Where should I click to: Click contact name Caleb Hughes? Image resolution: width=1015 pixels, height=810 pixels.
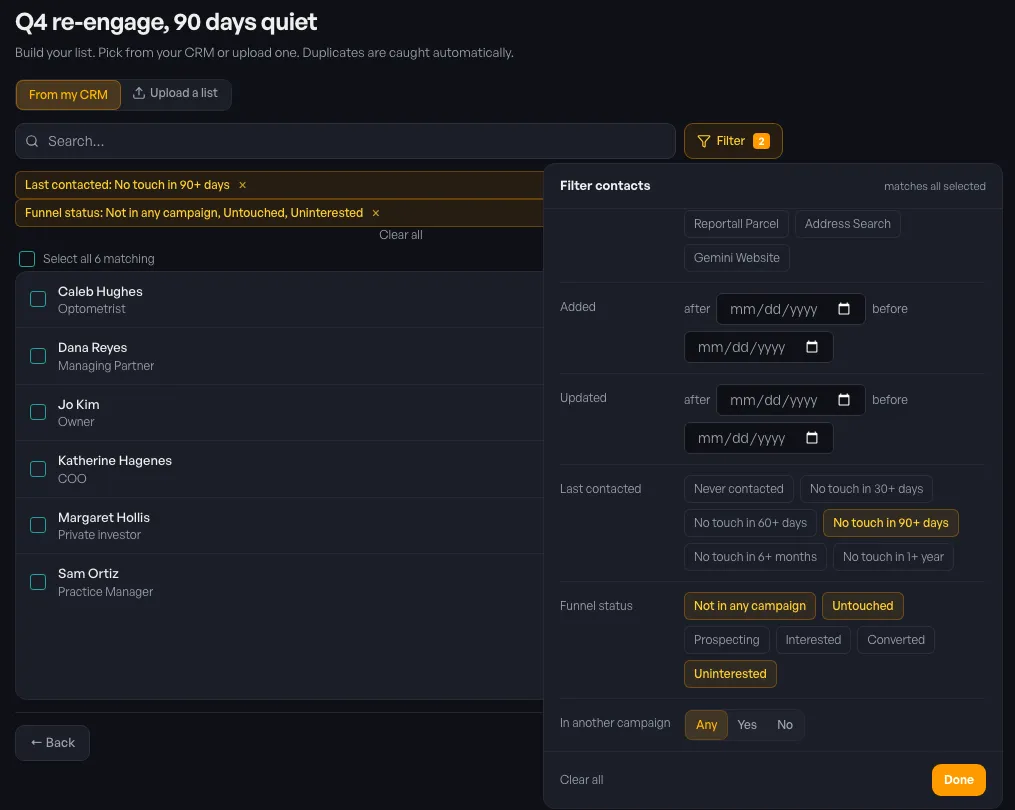pyautogui.click(x=100, y=291)
